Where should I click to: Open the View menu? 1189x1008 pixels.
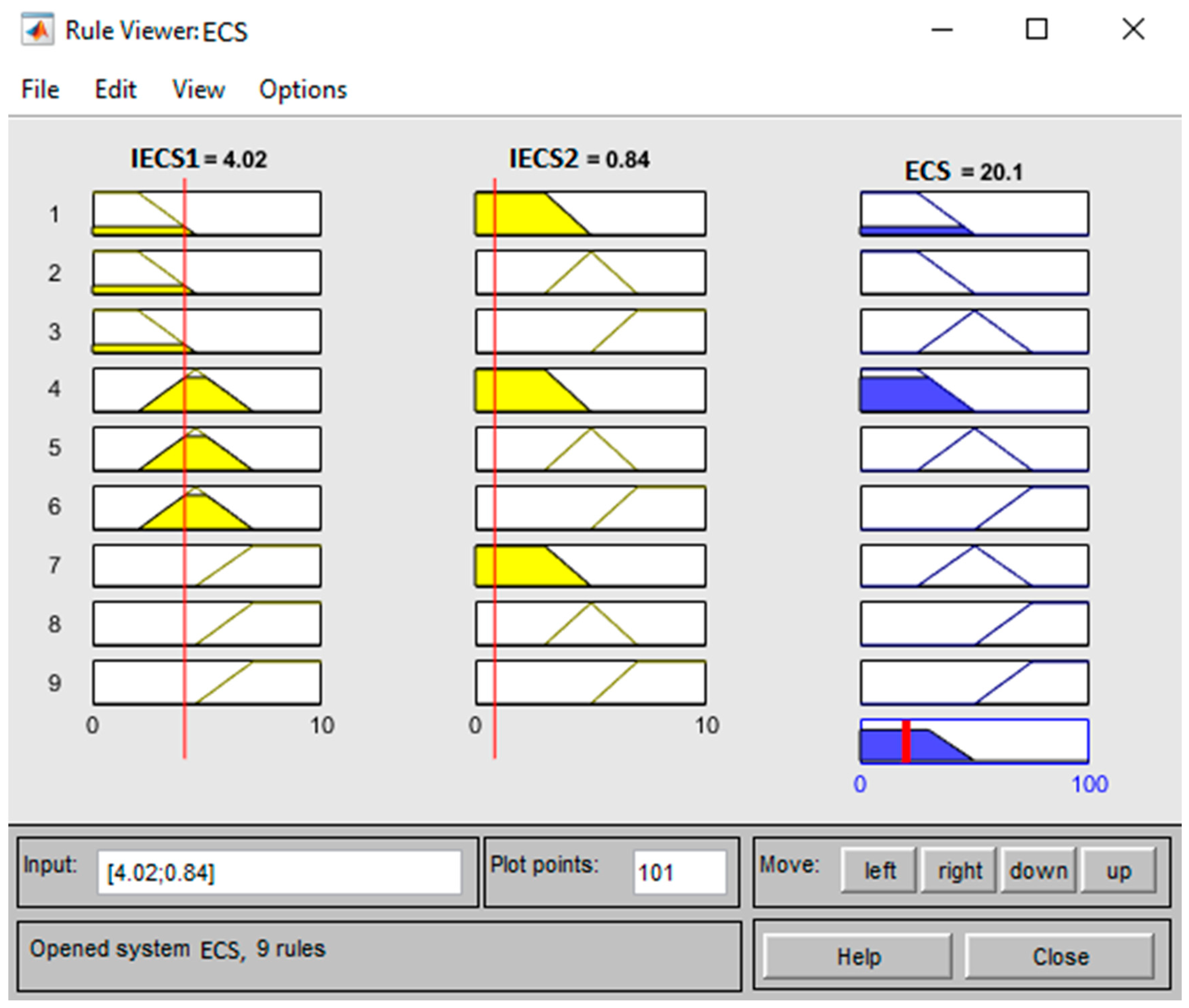point(198,90)
